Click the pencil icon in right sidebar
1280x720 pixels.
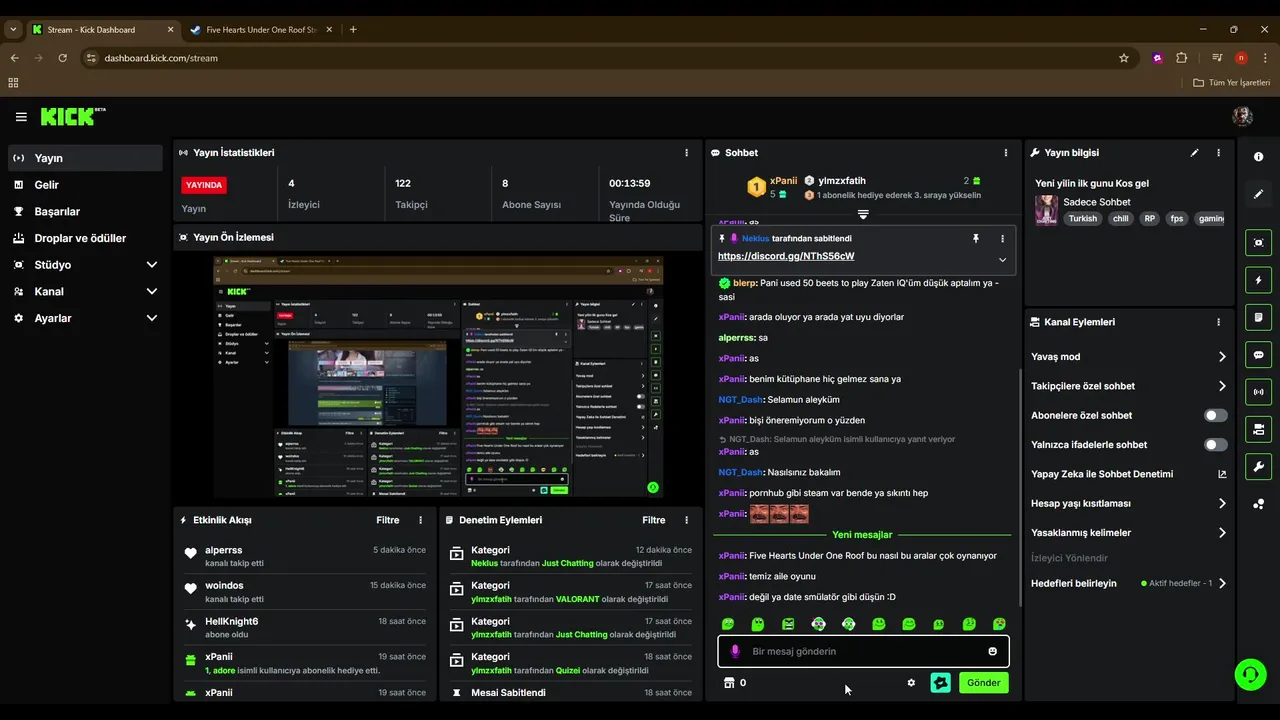[1258, 194]
